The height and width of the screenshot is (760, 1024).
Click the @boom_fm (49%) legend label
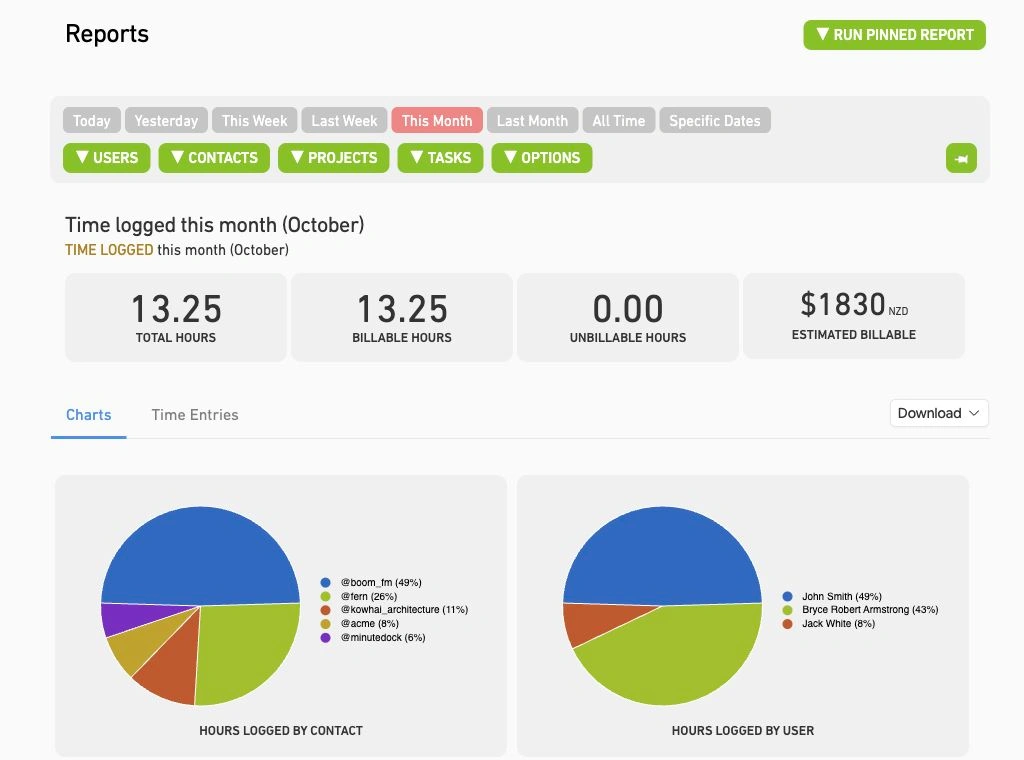pyautogui.click(x=381, y=582)
